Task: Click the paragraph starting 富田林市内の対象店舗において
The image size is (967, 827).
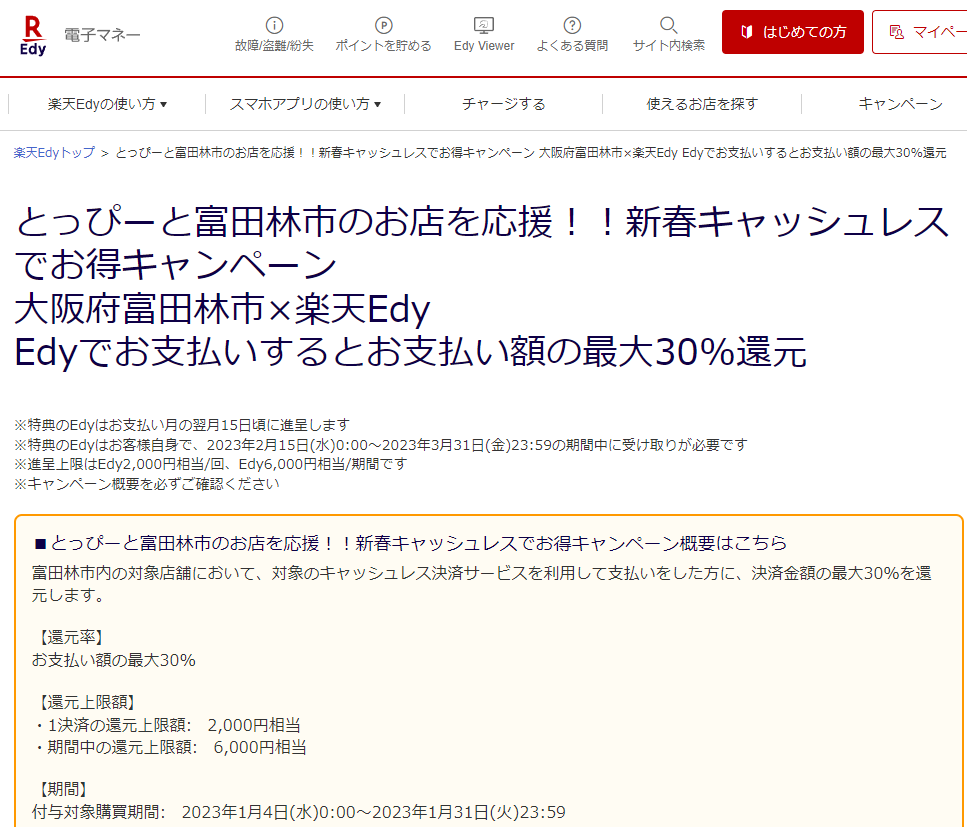Action: coord(482,584)
